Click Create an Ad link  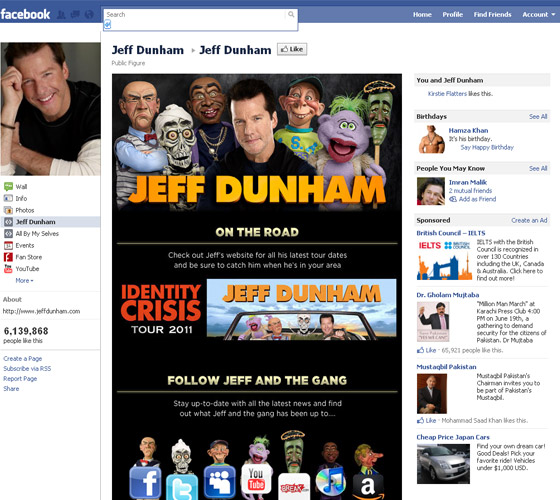(x=529, y=220)
